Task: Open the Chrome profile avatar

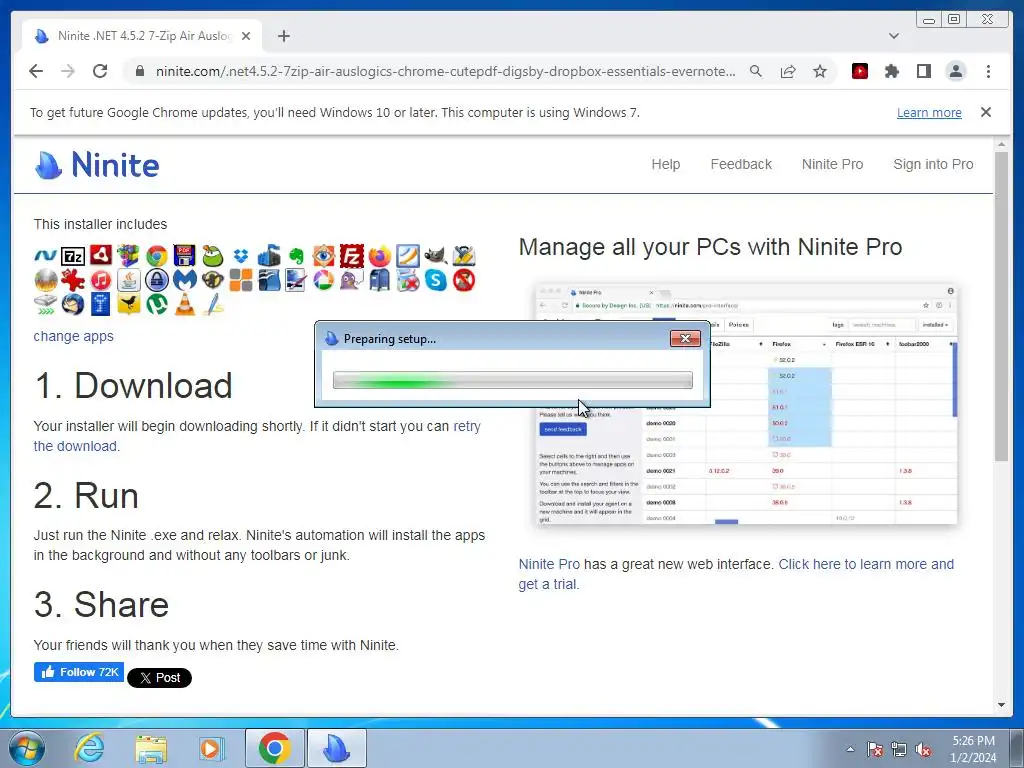Action: coord(955,71)
